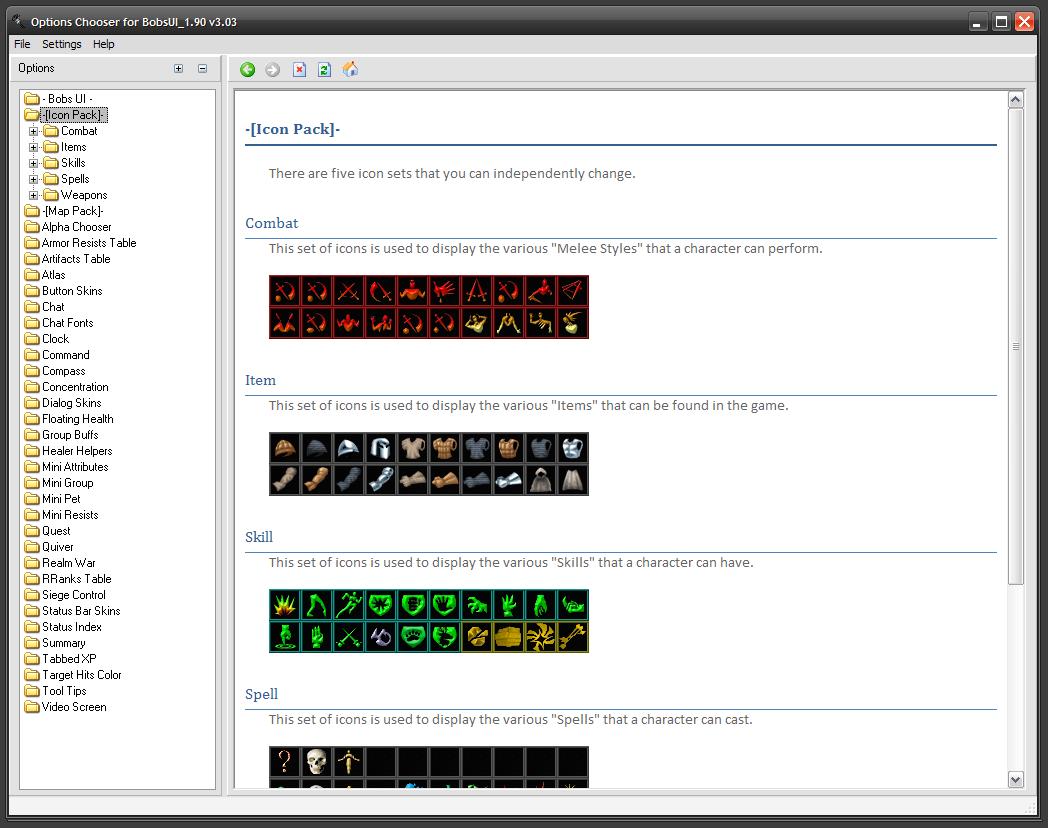Click the content scrollbar up arrow
1048x828 pixels.
pyautogui.click(x=1015, y=100)
